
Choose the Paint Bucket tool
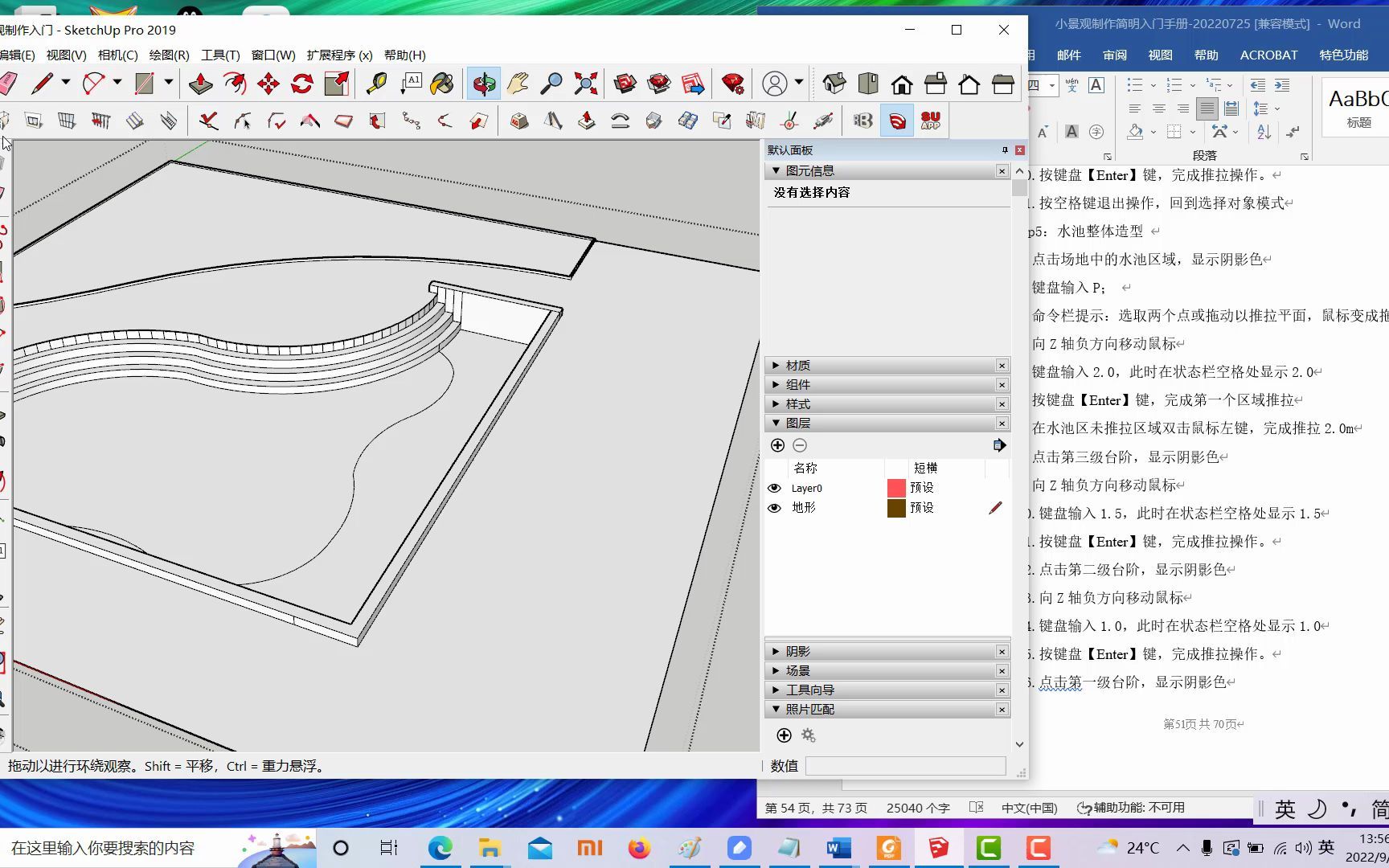[x=443, y=83]
